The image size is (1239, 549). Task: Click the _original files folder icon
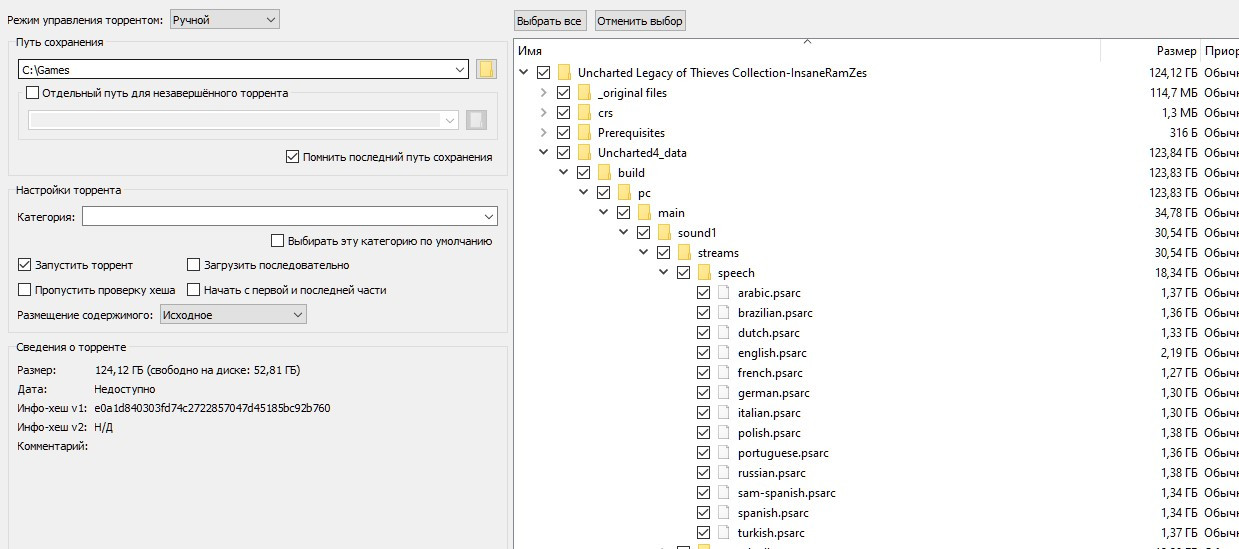coord(584,93)
